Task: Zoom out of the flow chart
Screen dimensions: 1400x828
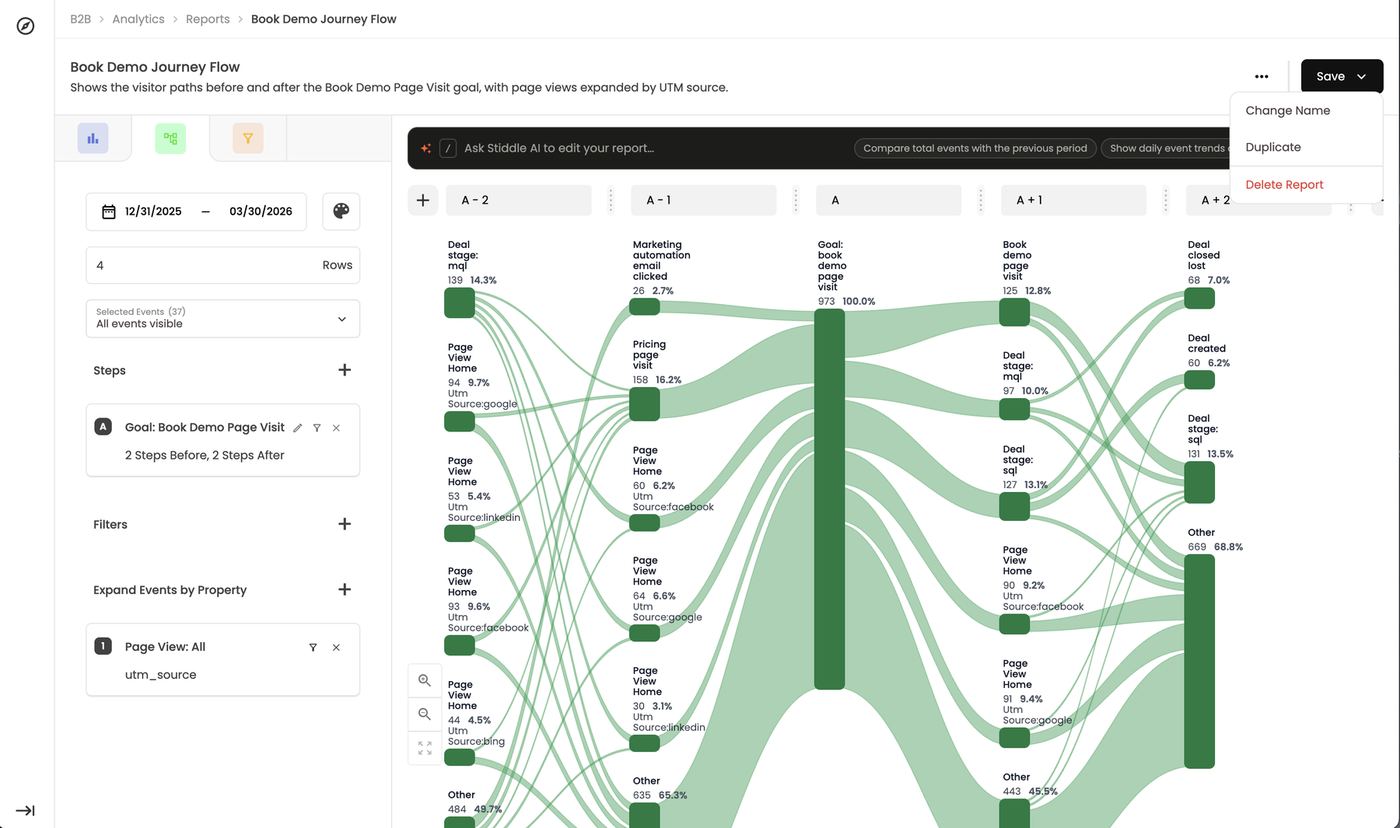Action: click(x=425, y=714)
